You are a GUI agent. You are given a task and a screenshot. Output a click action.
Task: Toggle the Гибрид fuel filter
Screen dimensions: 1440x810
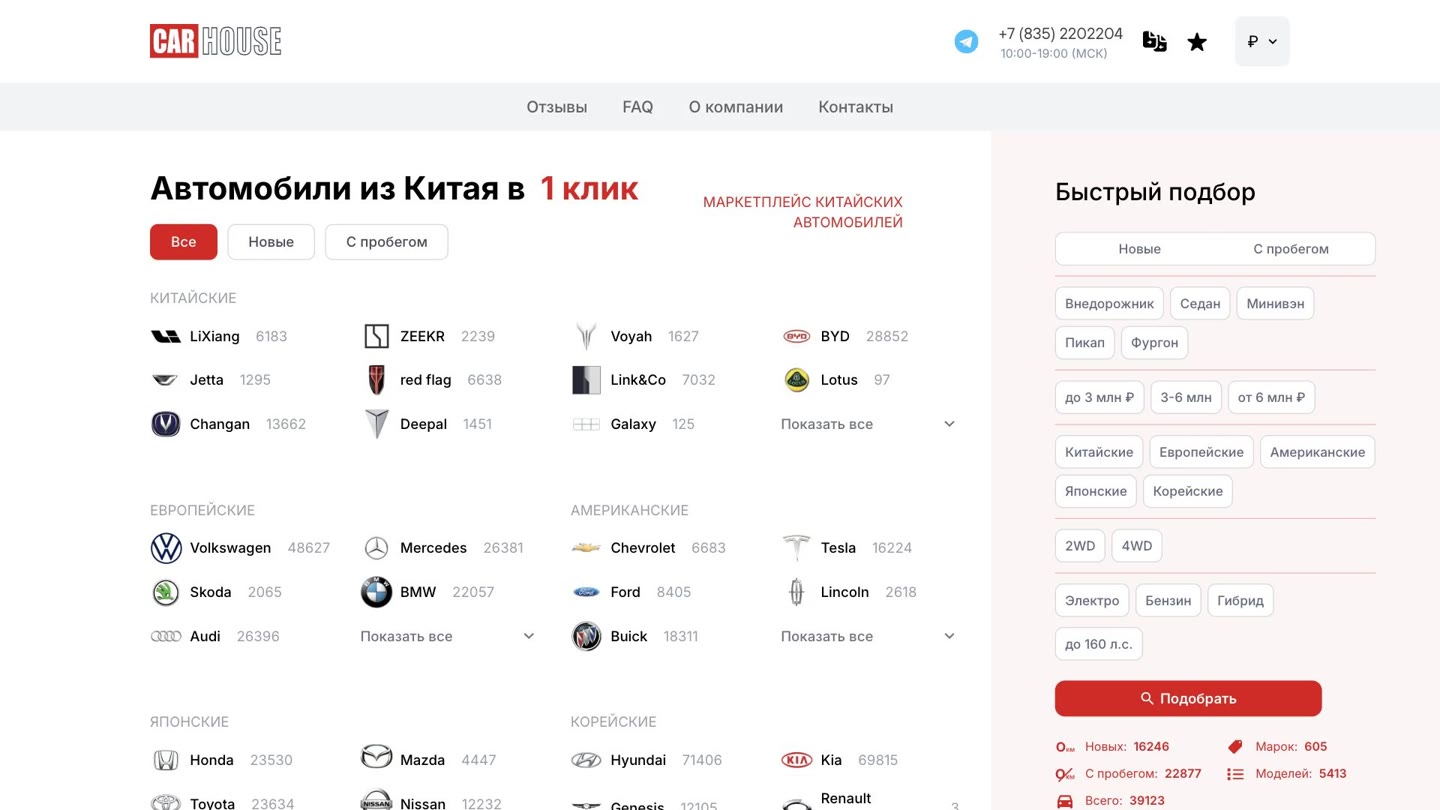[x=1240, y=601]
